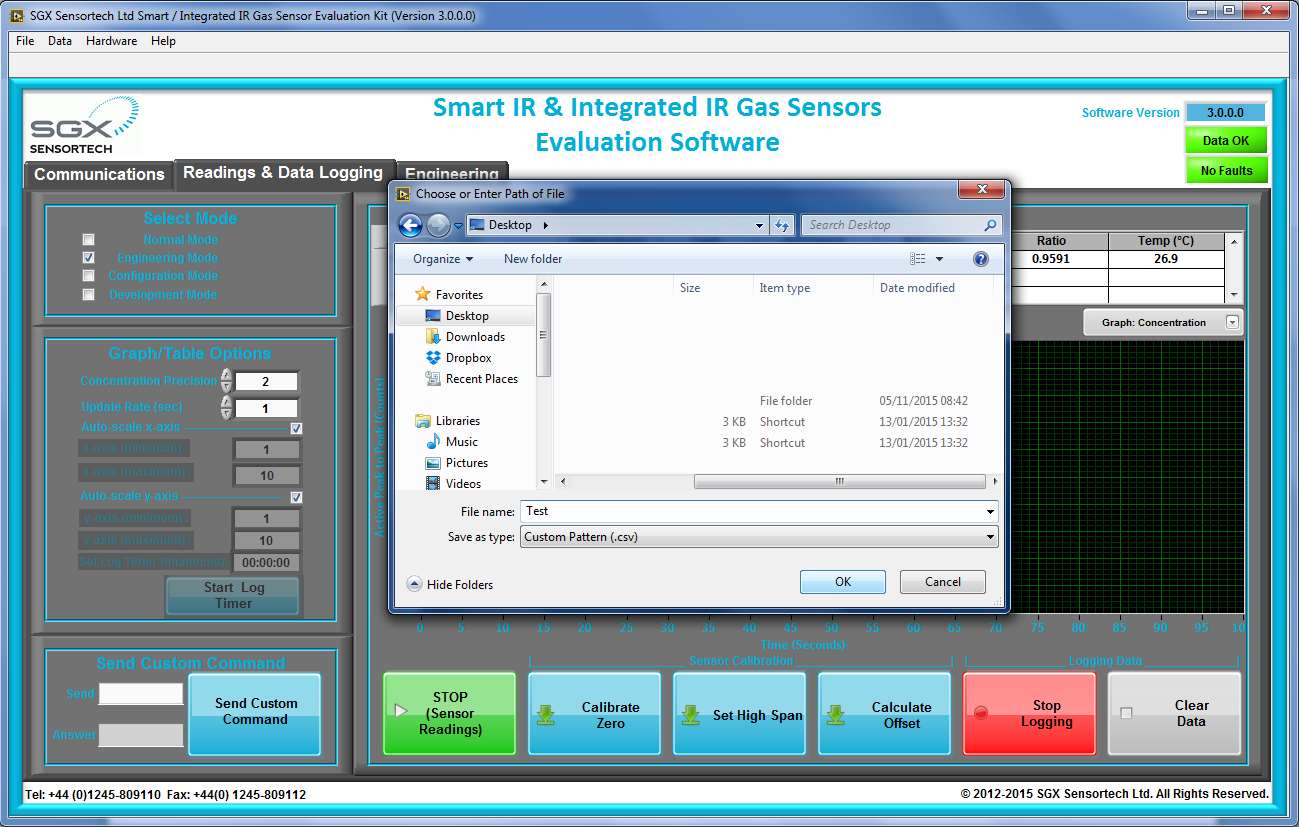The width and height of the screenshot is (1299, 827).
Task: Select Recent Places in Favorites
Action: pos(481,379)
